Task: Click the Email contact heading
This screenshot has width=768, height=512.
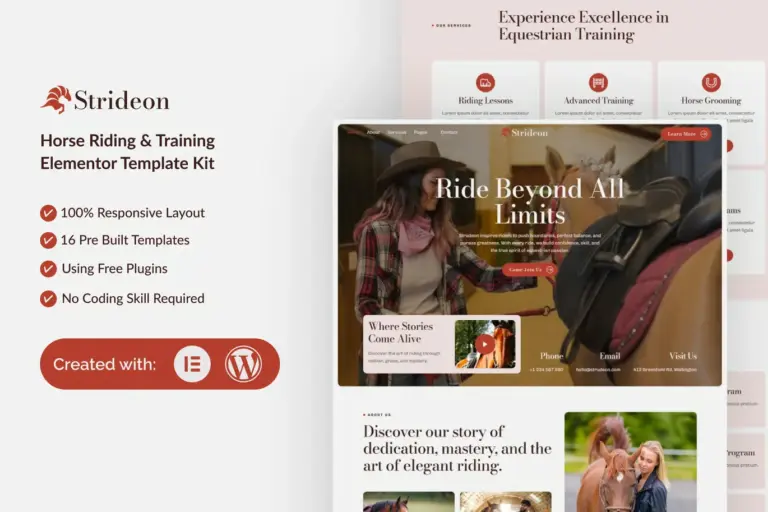Action: [609, 356]
